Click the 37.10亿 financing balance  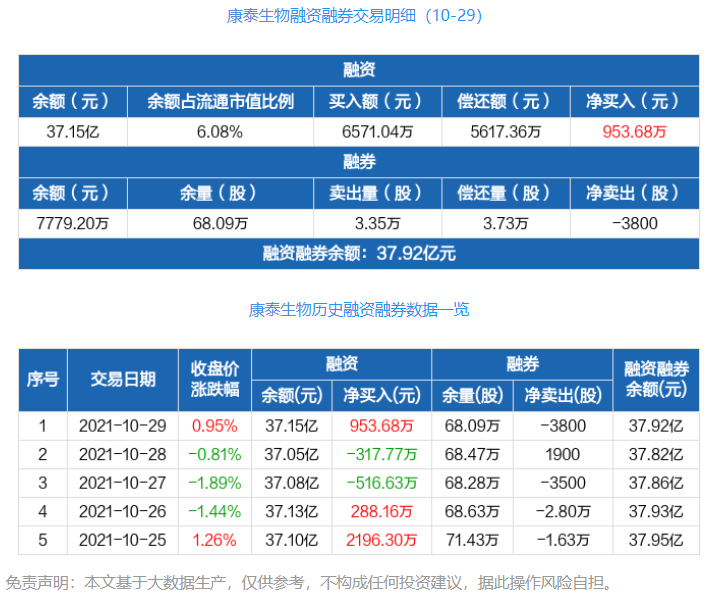click(x=291, y=540)
